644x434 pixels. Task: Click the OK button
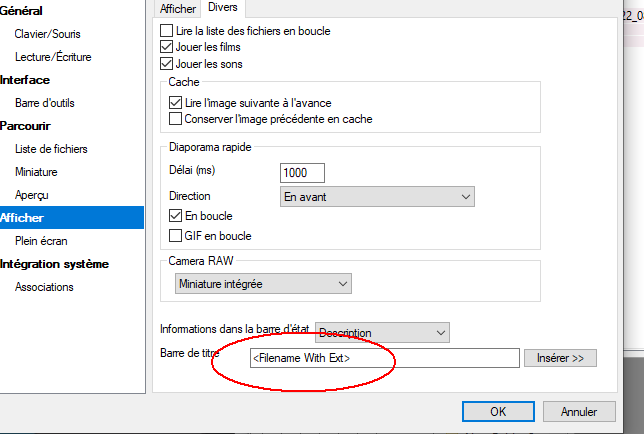(x=497, y=411)
